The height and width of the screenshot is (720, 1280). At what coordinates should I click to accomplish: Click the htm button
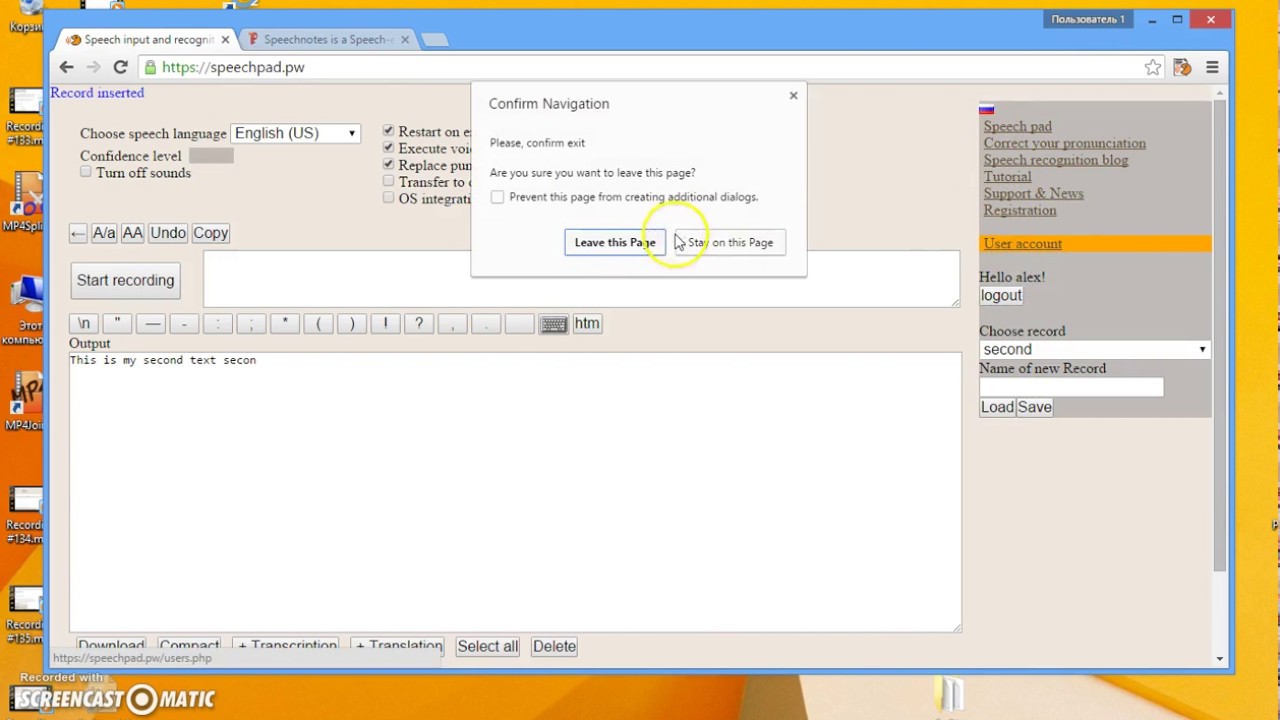pos(587,324)
